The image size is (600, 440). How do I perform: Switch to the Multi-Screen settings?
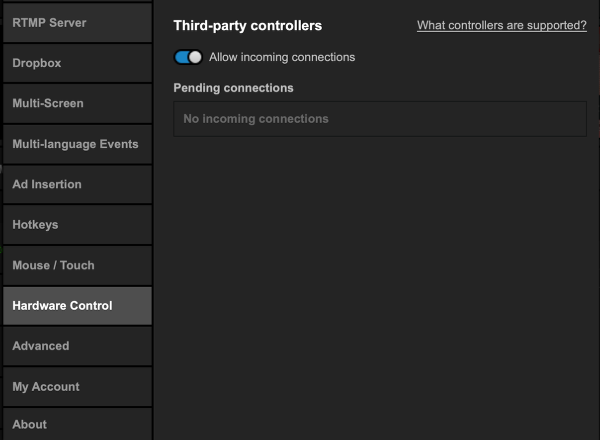click(77, 103)
